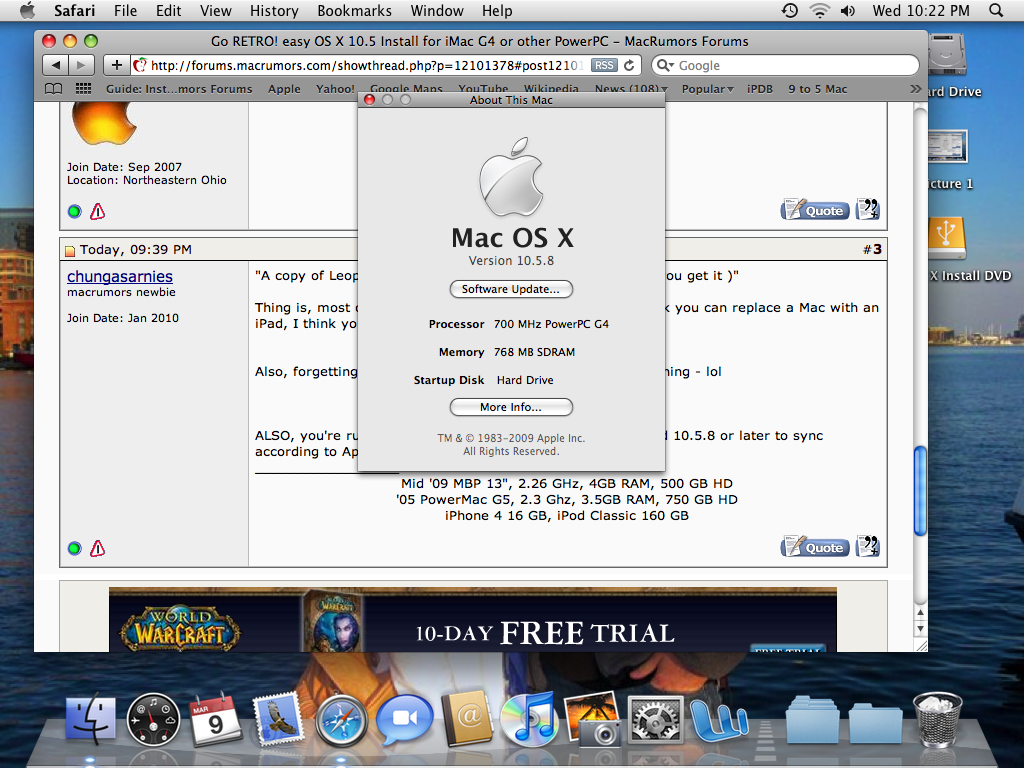Open the first folder stack in the Dock
This screenshot has height=768, width=1024.
[x=812, y=721]
